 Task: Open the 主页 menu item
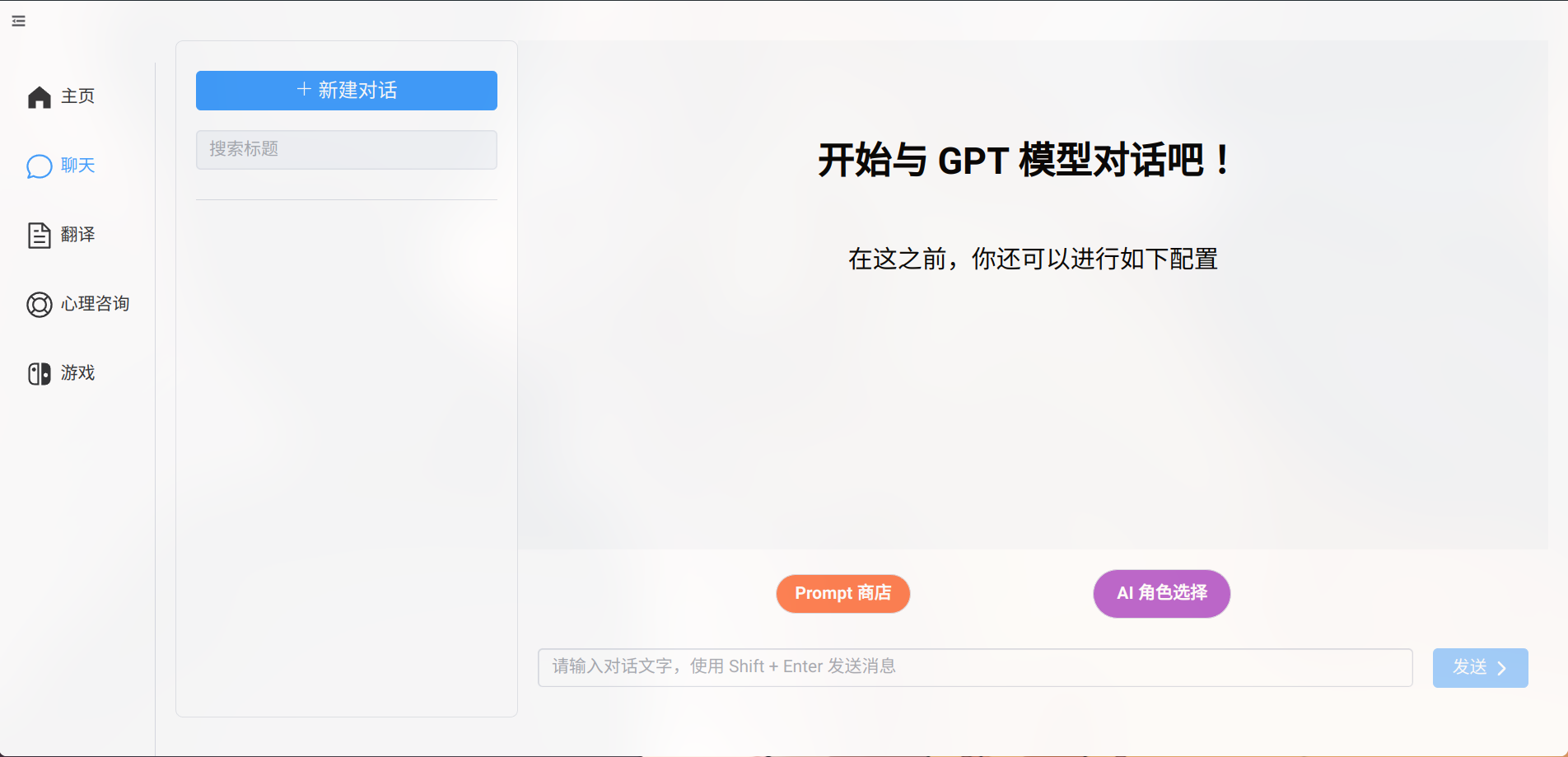pos(78,96)
